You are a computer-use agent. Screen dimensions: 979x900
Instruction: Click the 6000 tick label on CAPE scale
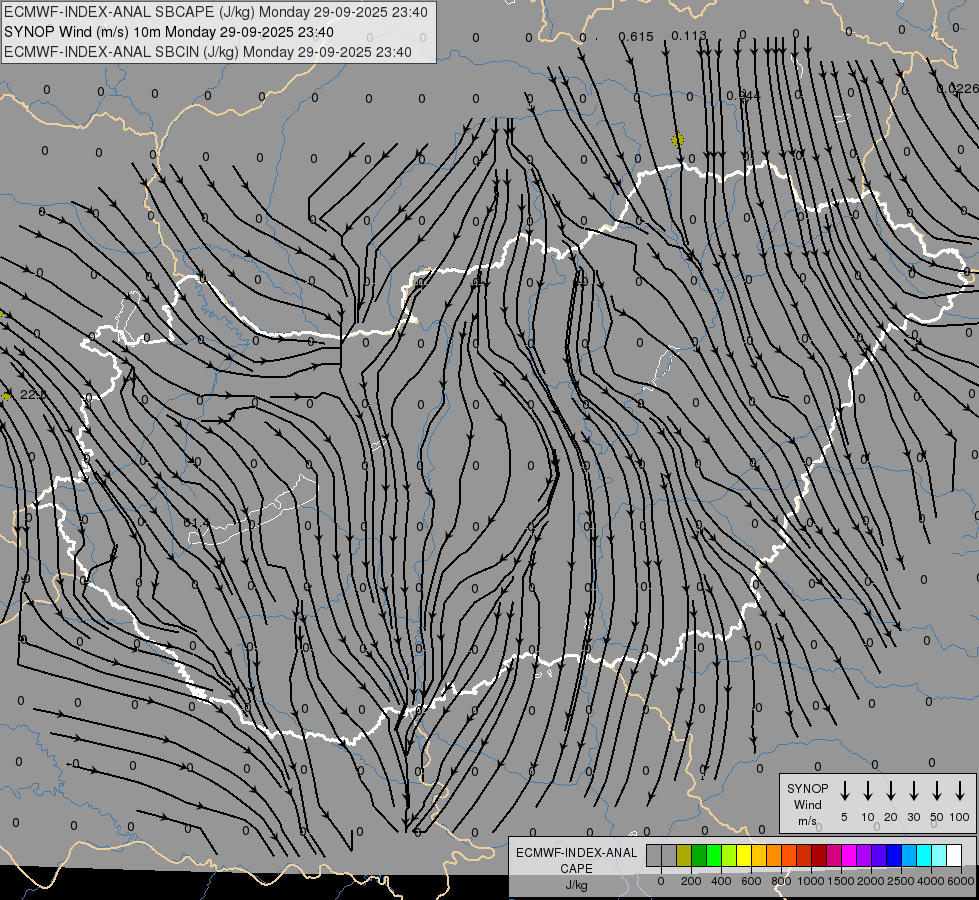click(x=961, y=881)
